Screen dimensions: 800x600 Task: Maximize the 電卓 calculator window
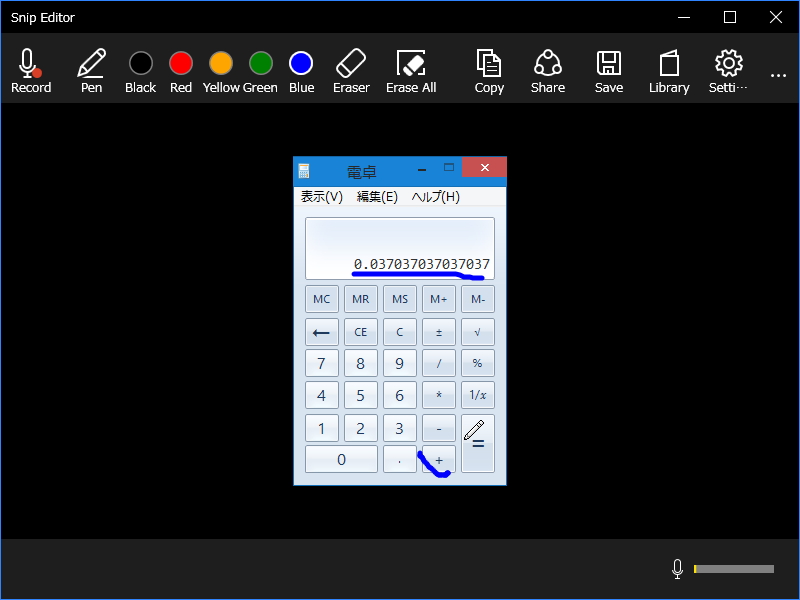pos(448,167)
